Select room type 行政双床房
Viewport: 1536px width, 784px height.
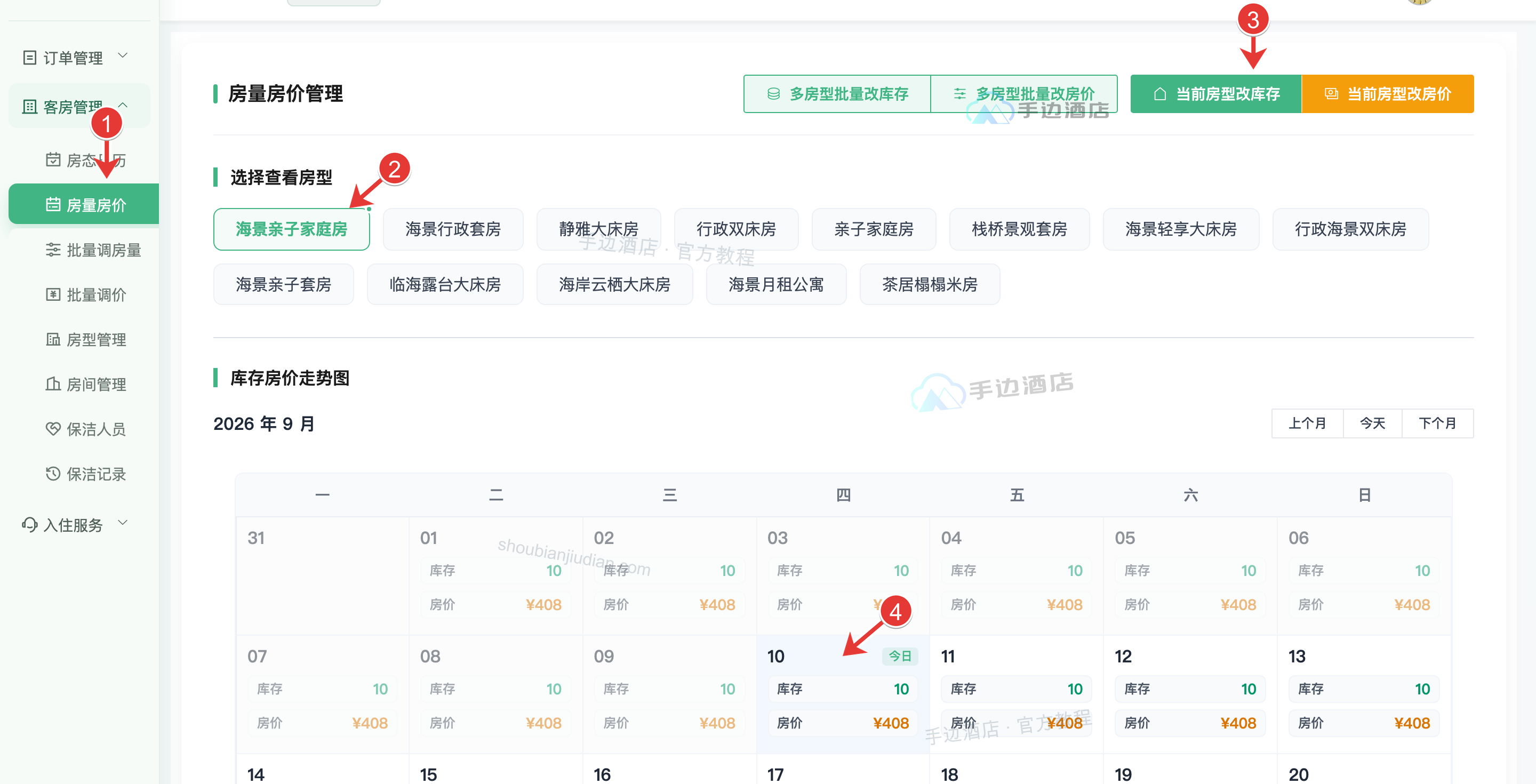click(737, 229)
